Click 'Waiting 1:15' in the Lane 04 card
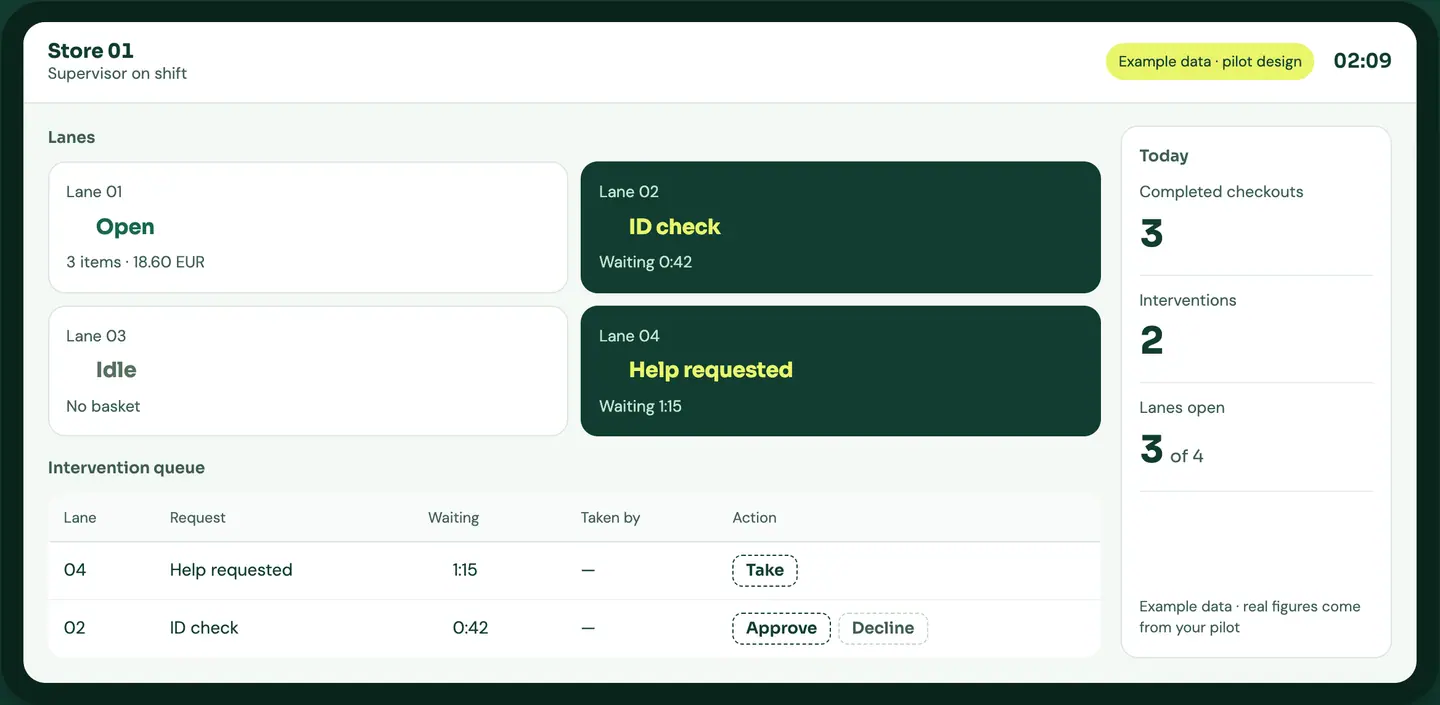 (x=640, y=406)
